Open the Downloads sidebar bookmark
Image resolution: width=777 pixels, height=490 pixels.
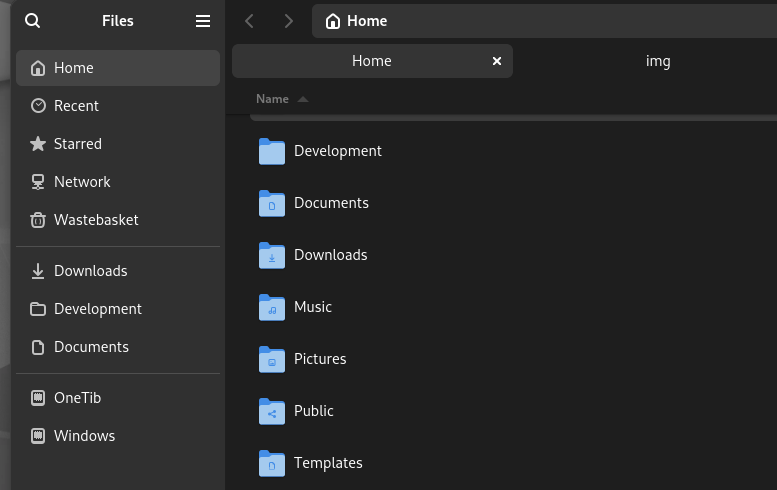coord(118,271)
